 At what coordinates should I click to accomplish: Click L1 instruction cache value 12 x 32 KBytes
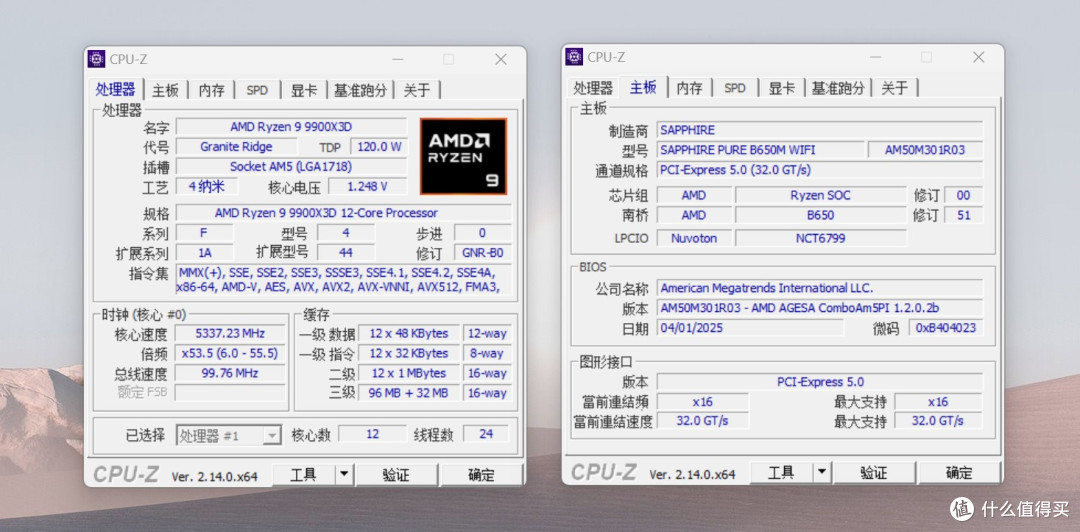[408, 354]
